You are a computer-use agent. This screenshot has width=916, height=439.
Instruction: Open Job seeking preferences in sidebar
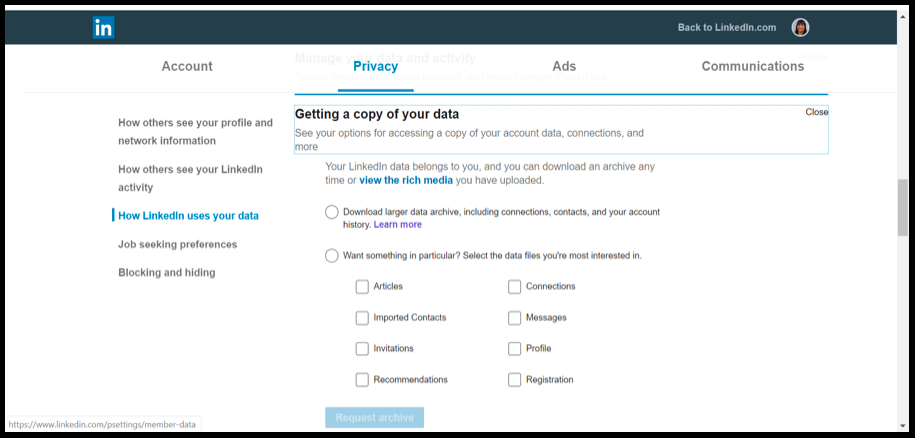(178, 244)
